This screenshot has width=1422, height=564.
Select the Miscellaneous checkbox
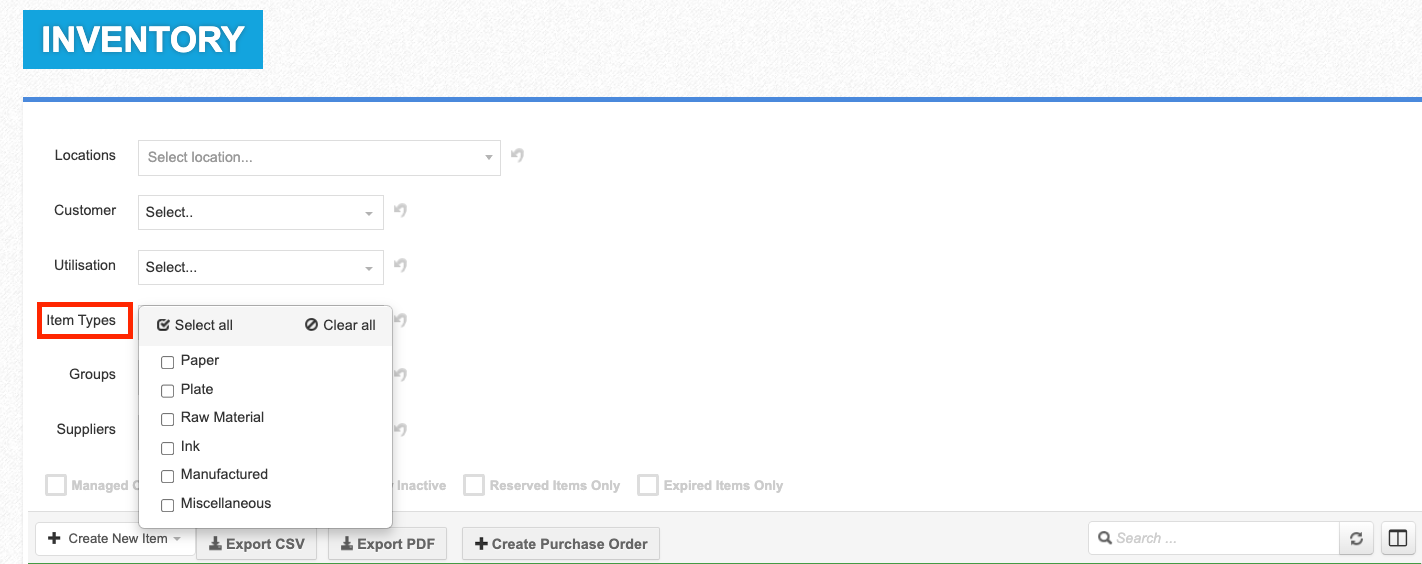pos(168,505)
